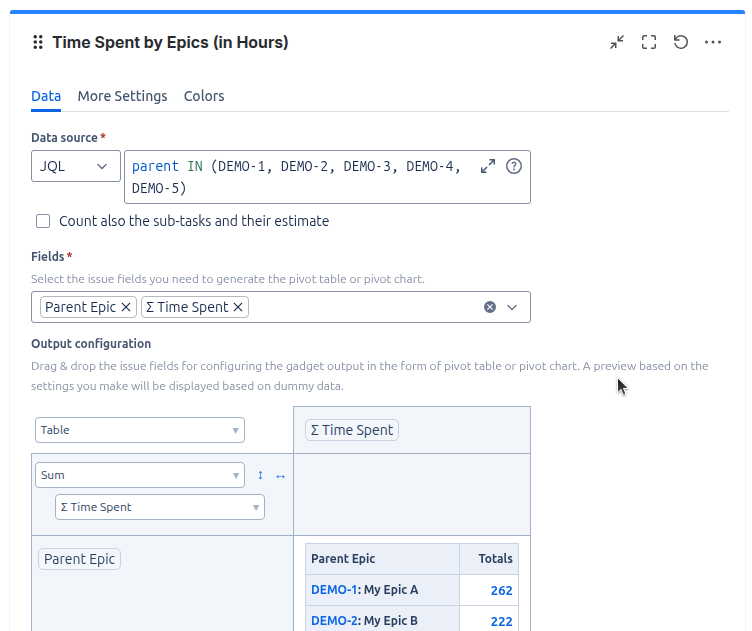Expand the JQL editor with arrows icon
This screenshot has width=752, height=631.
[x=488, y=166]
